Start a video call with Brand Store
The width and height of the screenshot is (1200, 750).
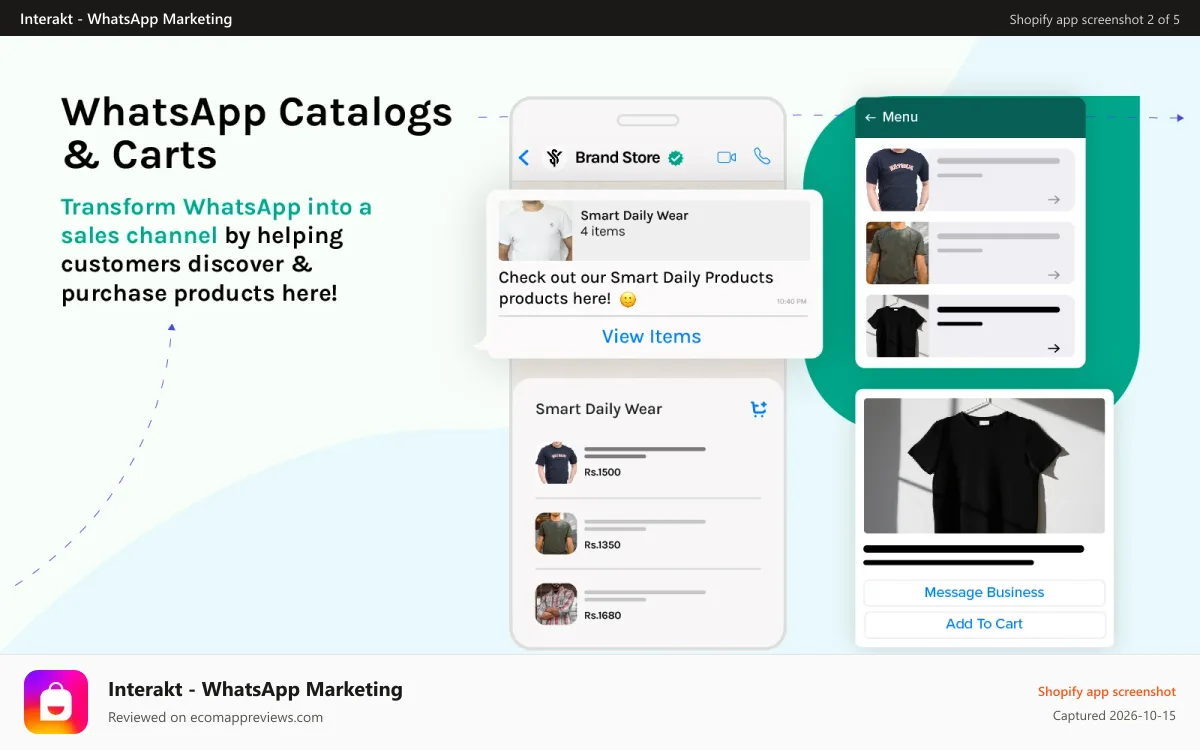point(727,157)
